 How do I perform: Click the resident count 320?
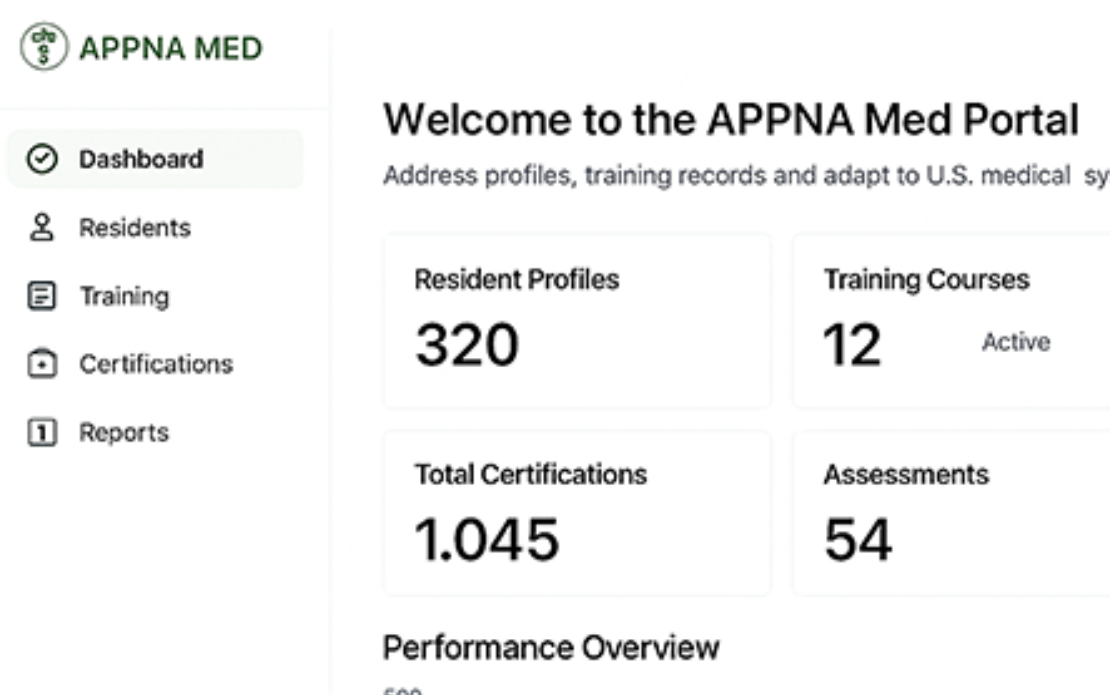coord(467,345)
